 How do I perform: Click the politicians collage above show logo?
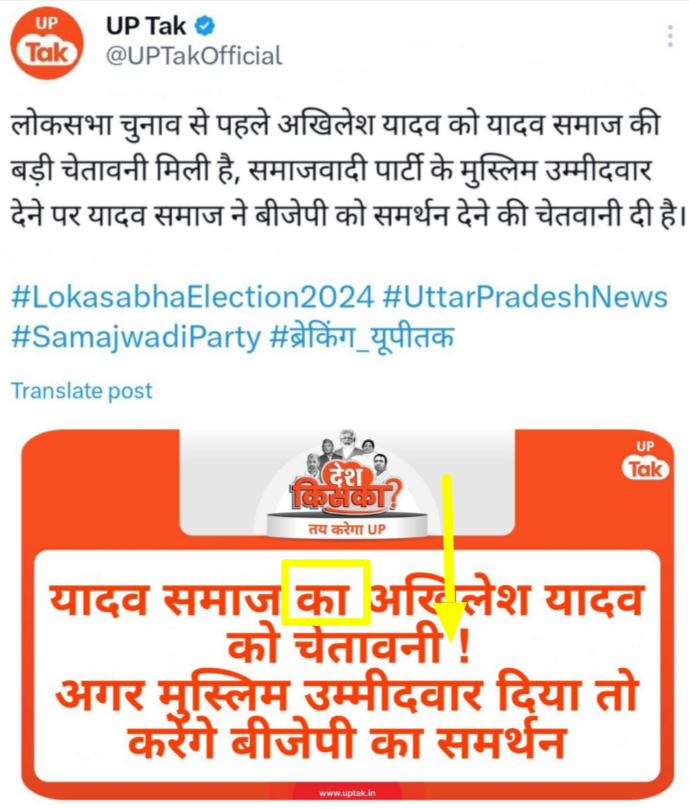point(344,453)
